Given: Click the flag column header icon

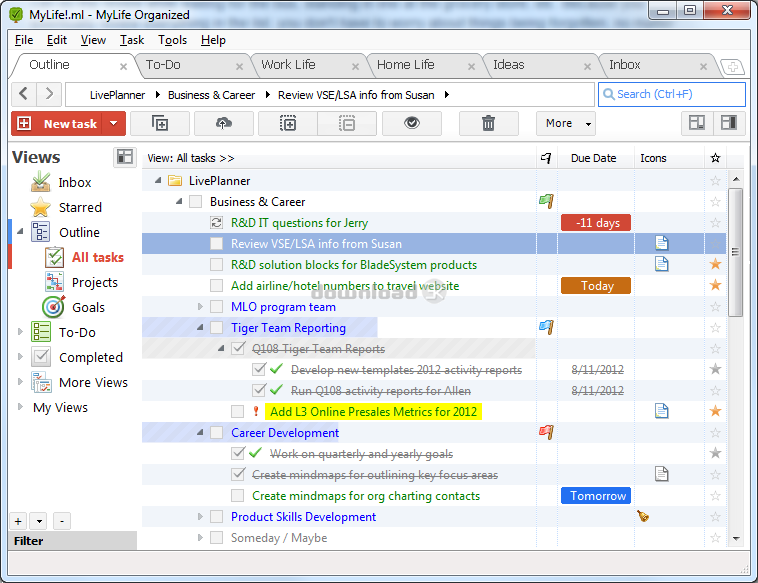Looking at the screenshot, I should click(546, 158).
